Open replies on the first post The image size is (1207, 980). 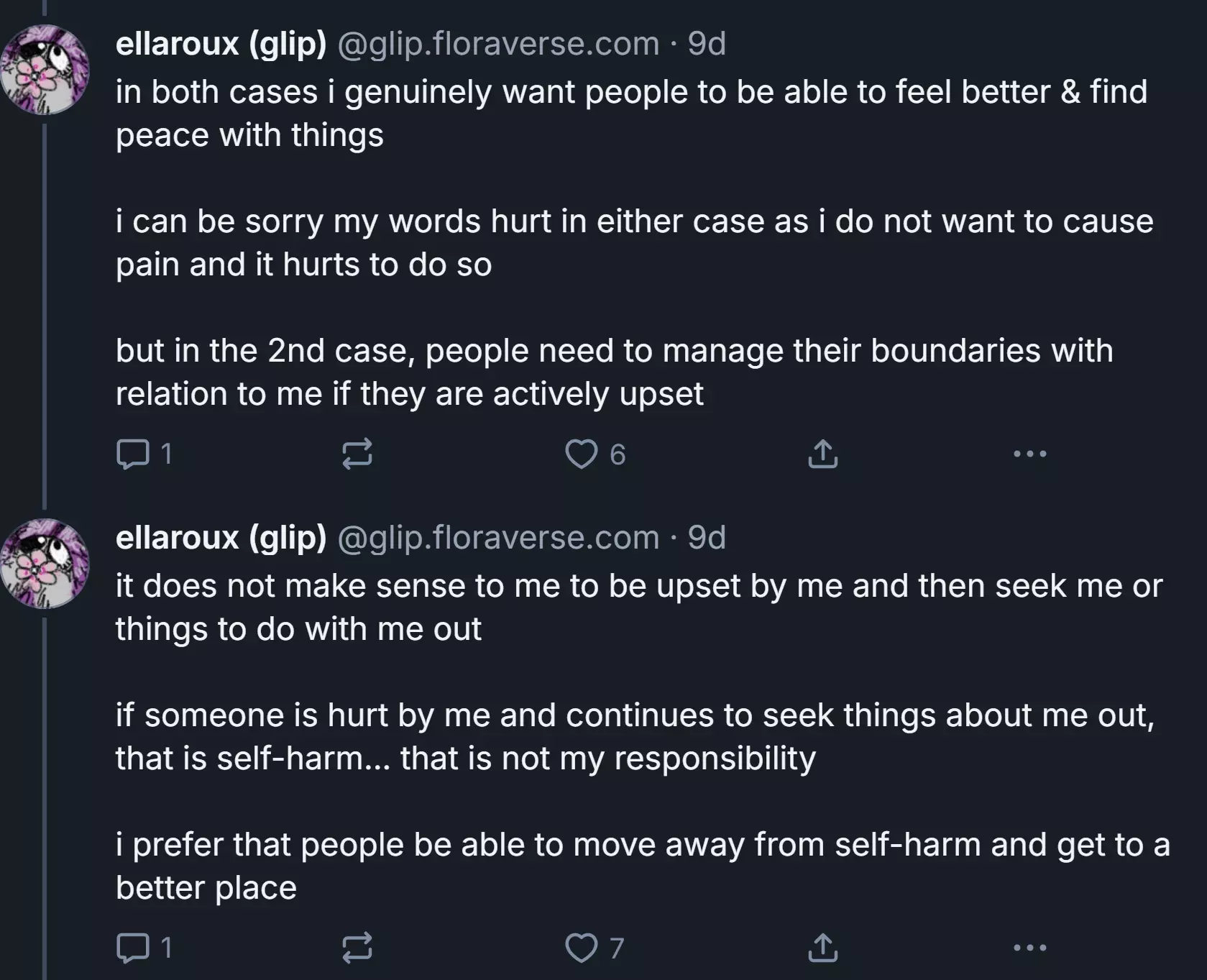pyautogui.click(x=144, y=454)
